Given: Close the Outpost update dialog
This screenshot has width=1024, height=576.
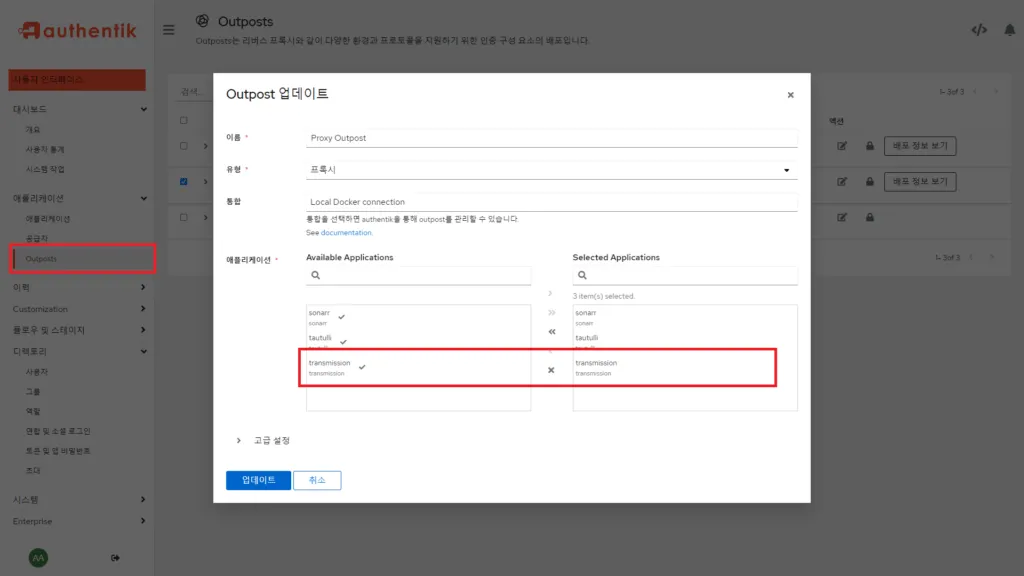Looking at the screenshot, I should click(x=790, y=95).
